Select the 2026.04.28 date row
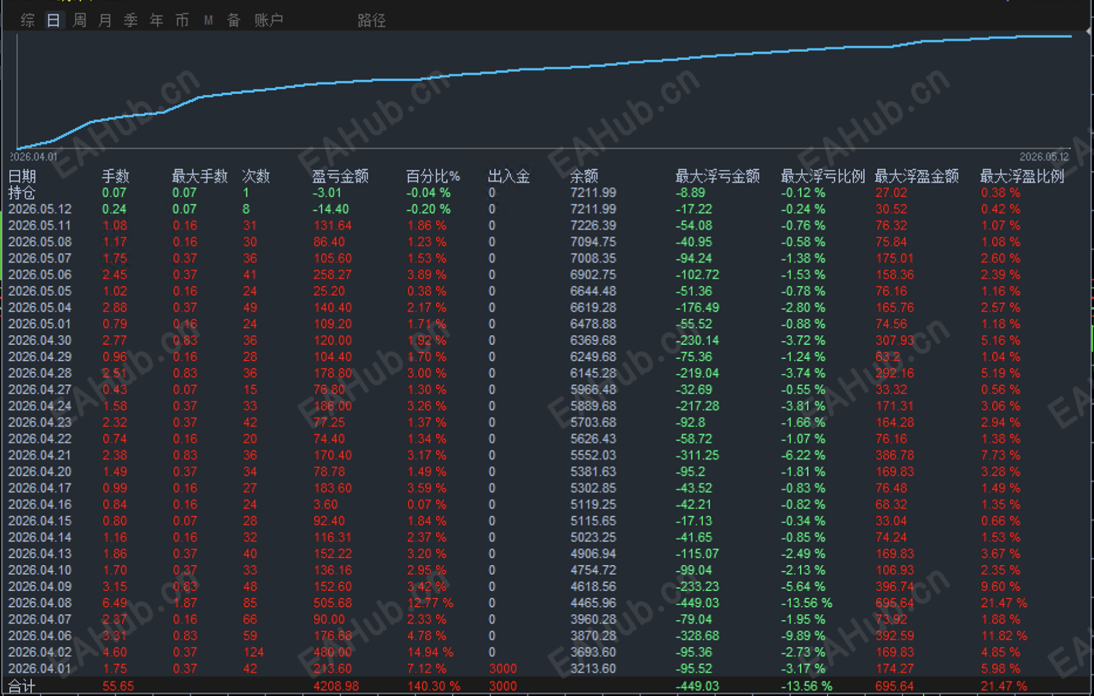This screenshot has width=1094, height=696. (x=546, y=372)
